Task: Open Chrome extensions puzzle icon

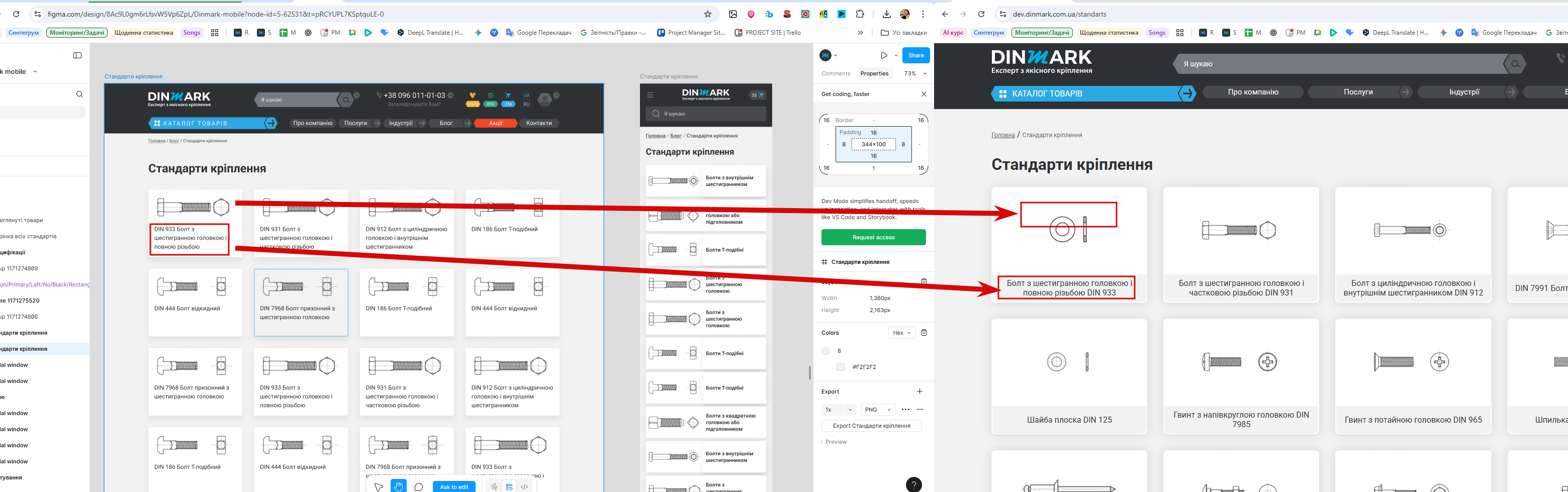Action: tap(860, 14)
